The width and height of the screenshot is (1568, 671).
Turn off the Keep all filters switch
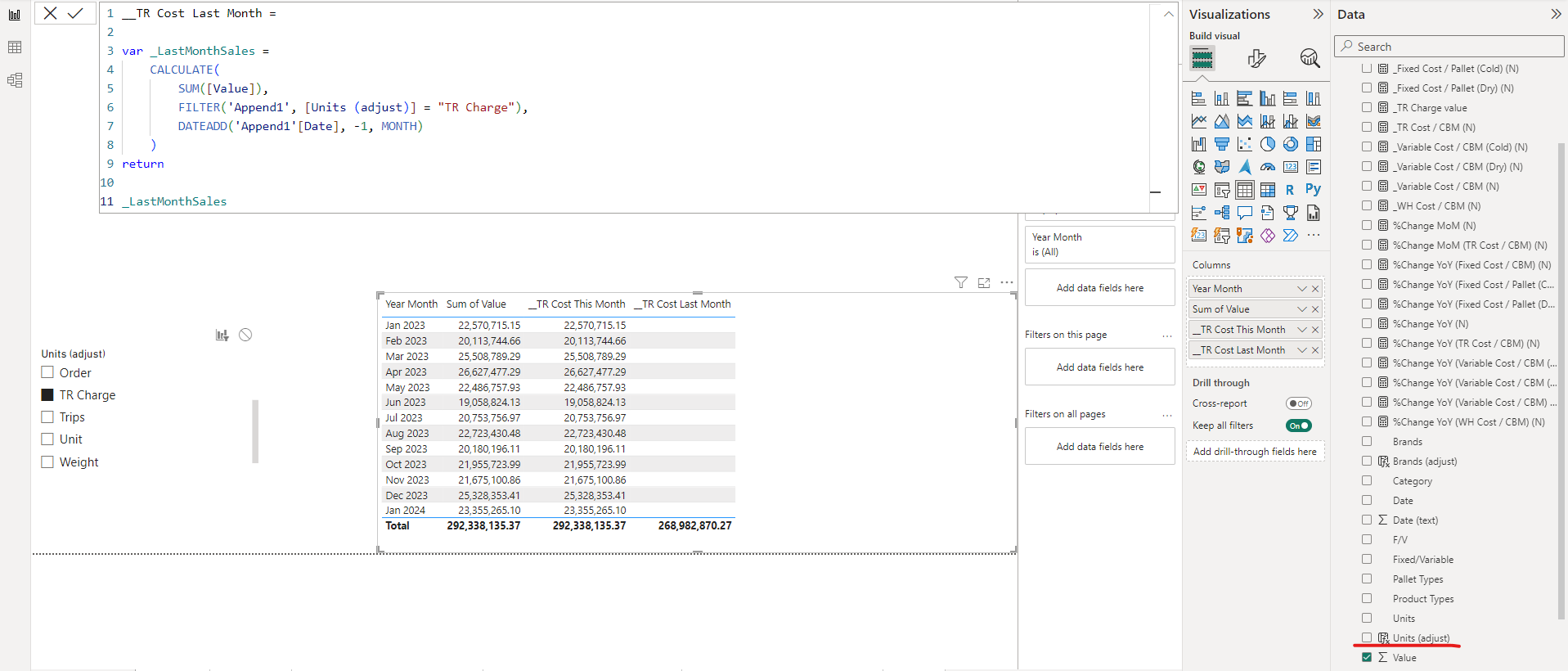pos(1299,426)
